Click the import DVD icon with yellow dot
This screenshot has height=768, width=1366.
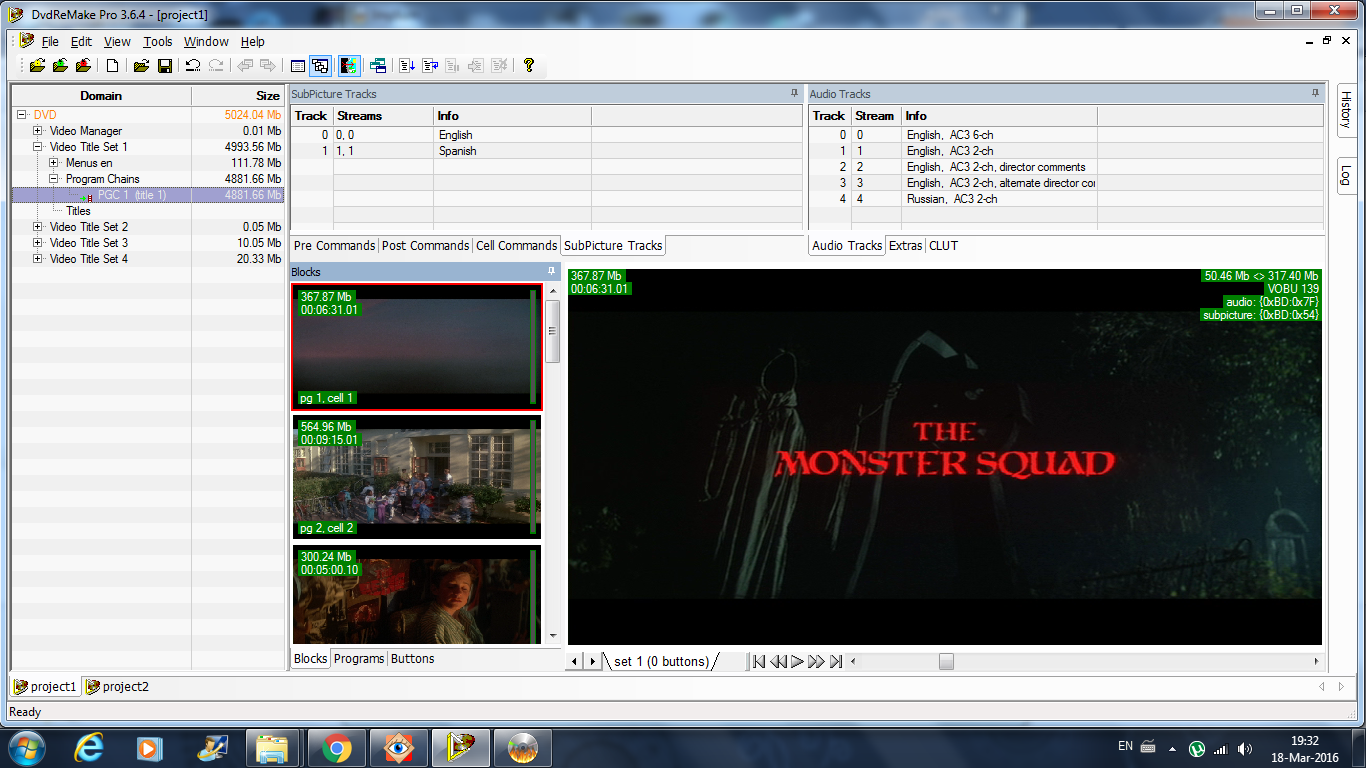click(37, 66)
